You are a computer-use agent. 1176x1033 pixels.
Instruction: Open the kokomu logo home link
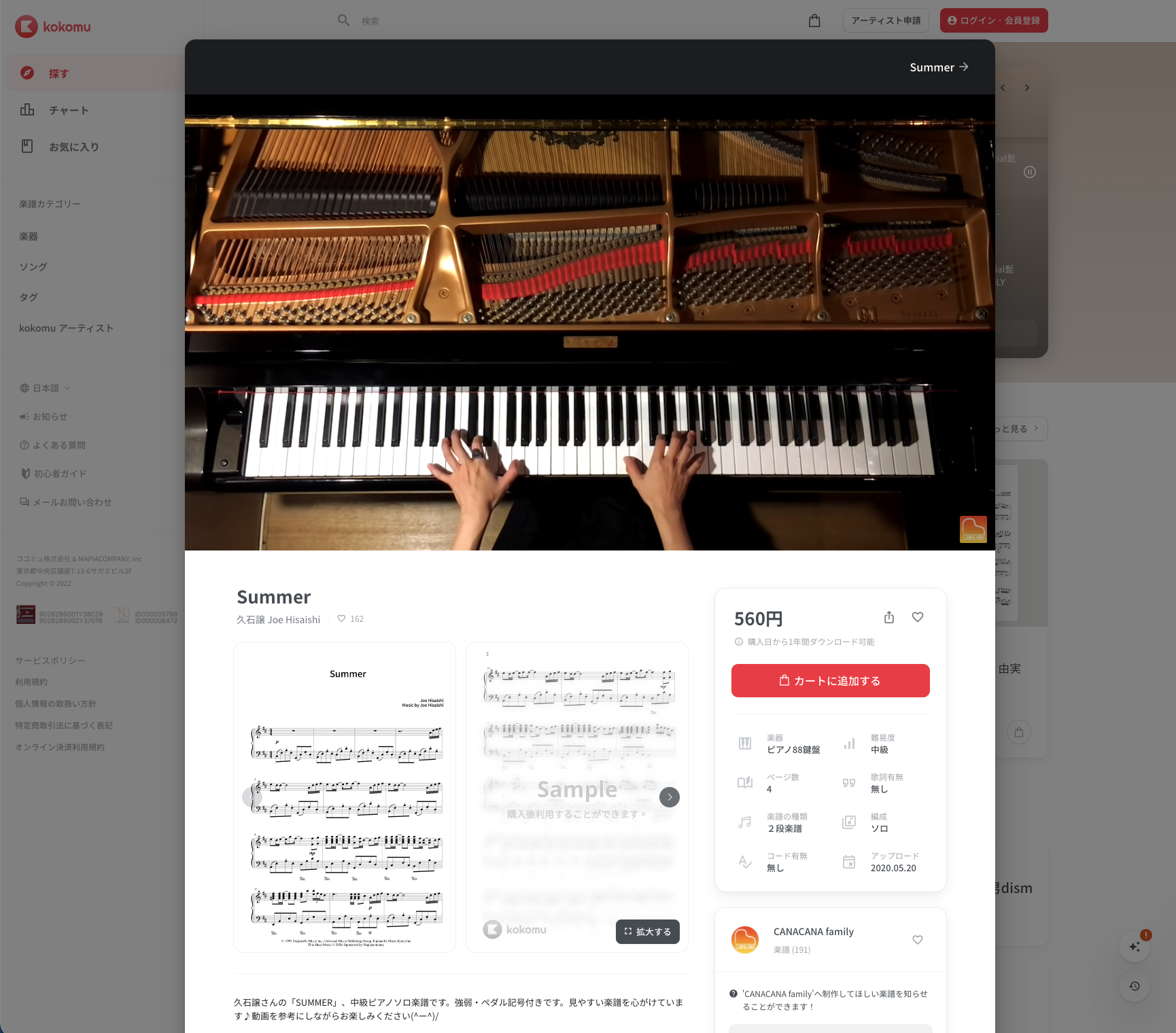click(x=53, y=27)
